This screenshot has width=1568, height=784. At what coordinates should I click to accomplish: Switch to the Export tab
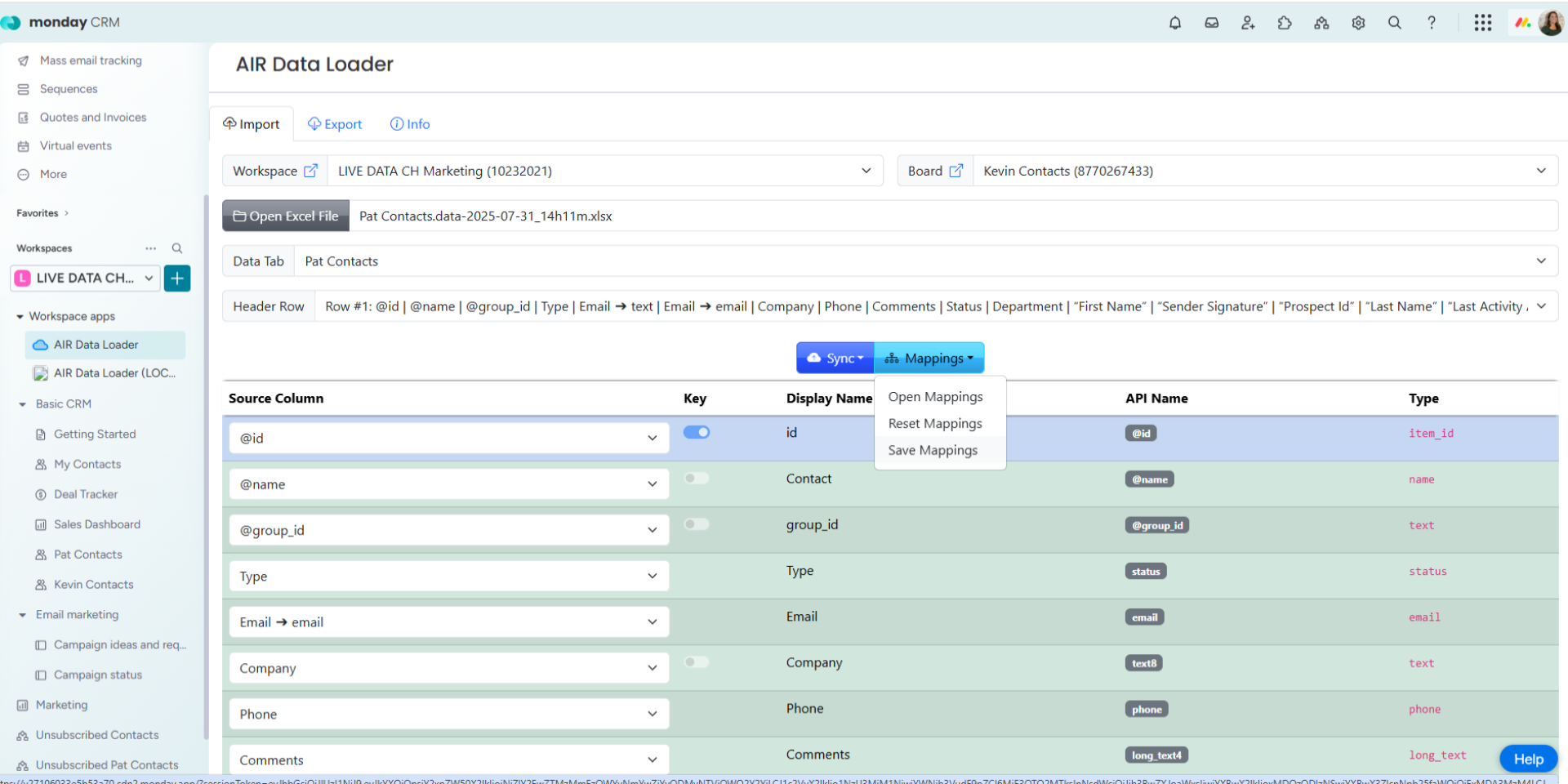point(335,124)
